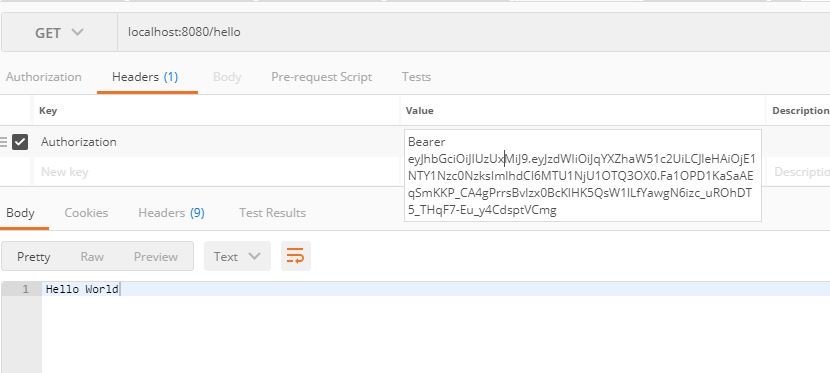Open the request Body tab
The width and height of the screenshot is (830, 373).
(227, 77)
